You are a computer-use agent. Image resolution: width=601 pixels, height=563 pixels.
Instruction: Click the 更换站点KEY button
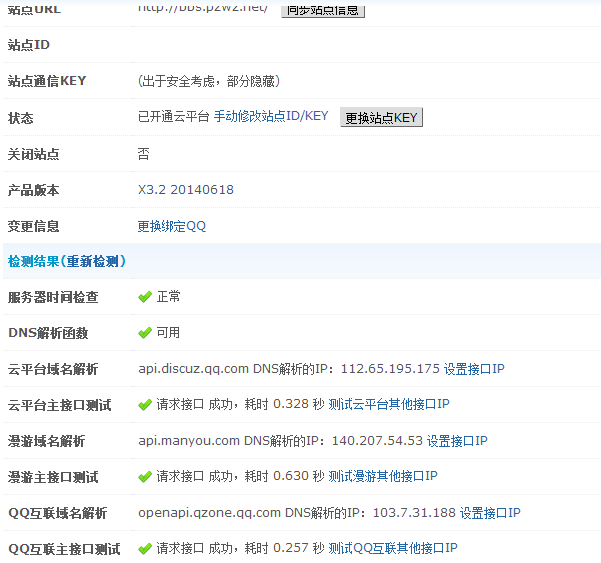click(x=381, y=117)
